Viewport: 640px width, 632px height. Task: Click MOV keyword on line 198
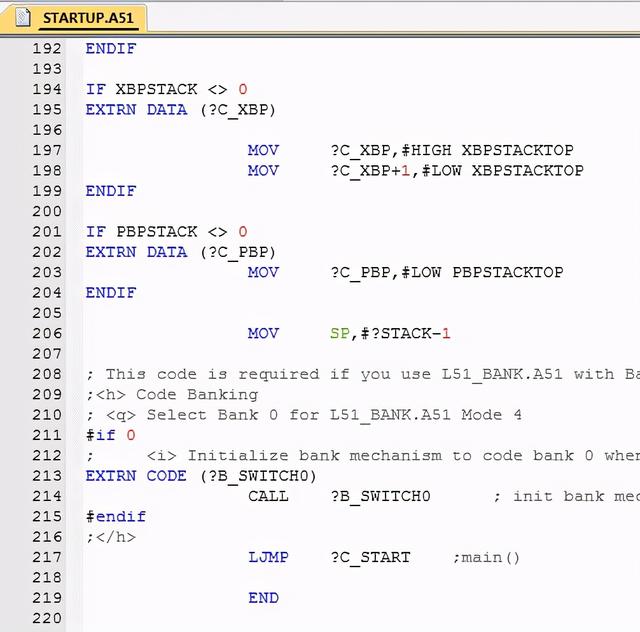(x=263, y=171)
